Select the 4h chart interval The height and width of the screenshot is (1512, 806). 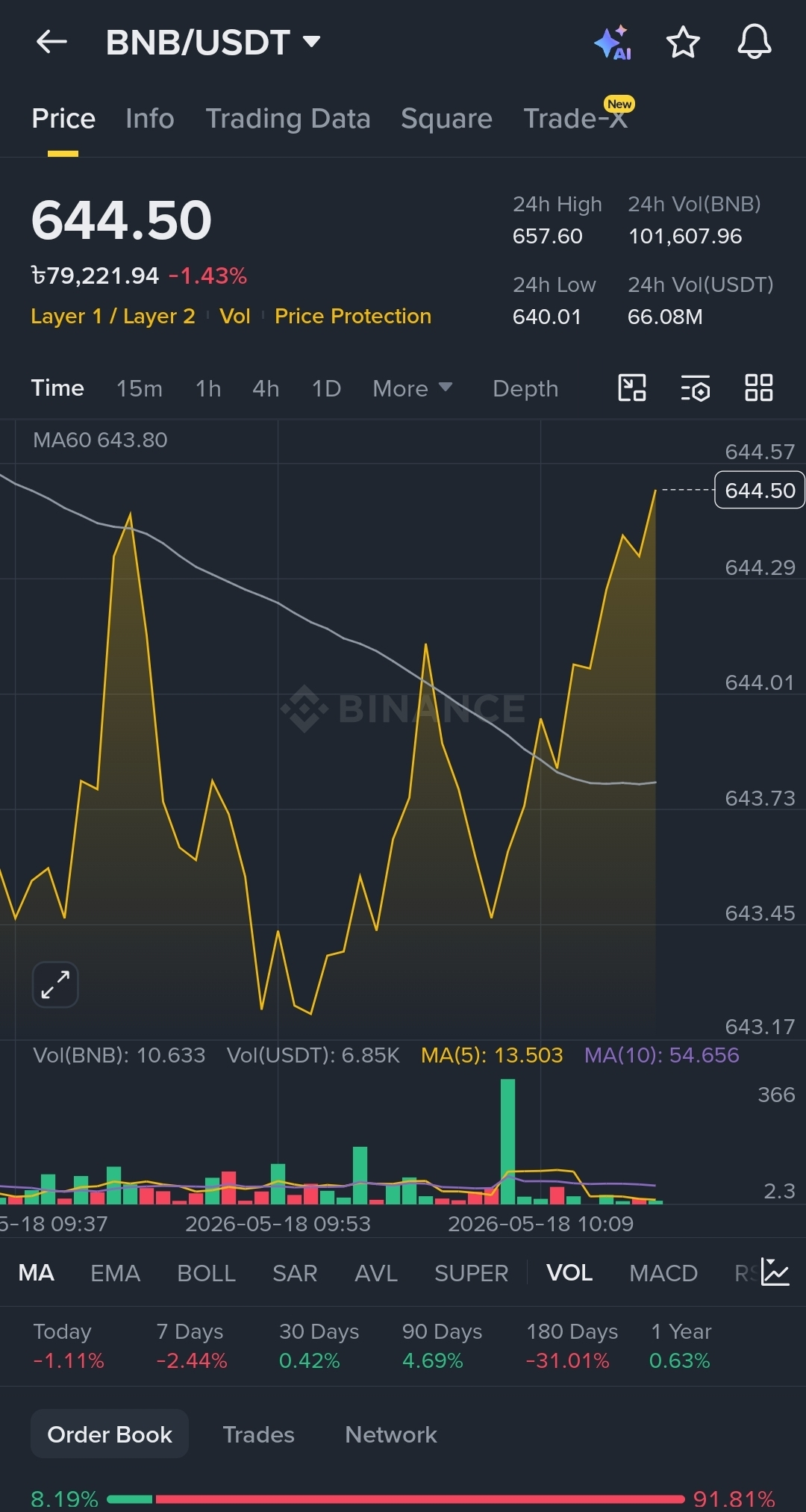(x=266, y=388)
